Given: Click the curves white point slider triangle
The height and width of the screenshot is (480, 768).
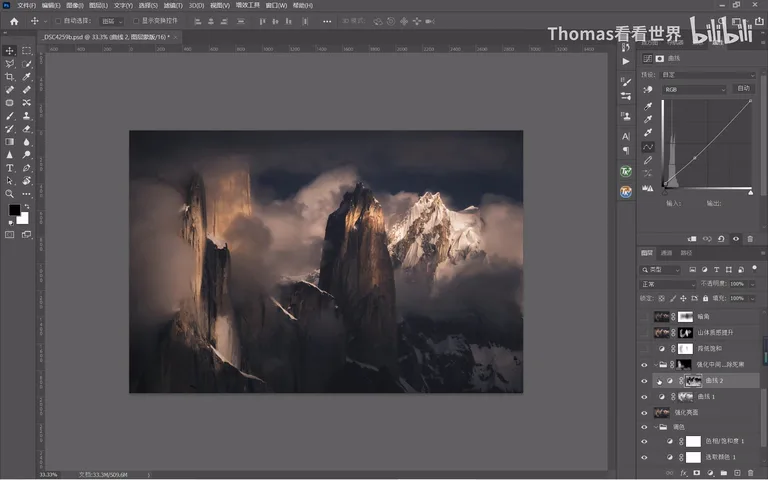Looking at the screenshot, I should coord(751,193).
